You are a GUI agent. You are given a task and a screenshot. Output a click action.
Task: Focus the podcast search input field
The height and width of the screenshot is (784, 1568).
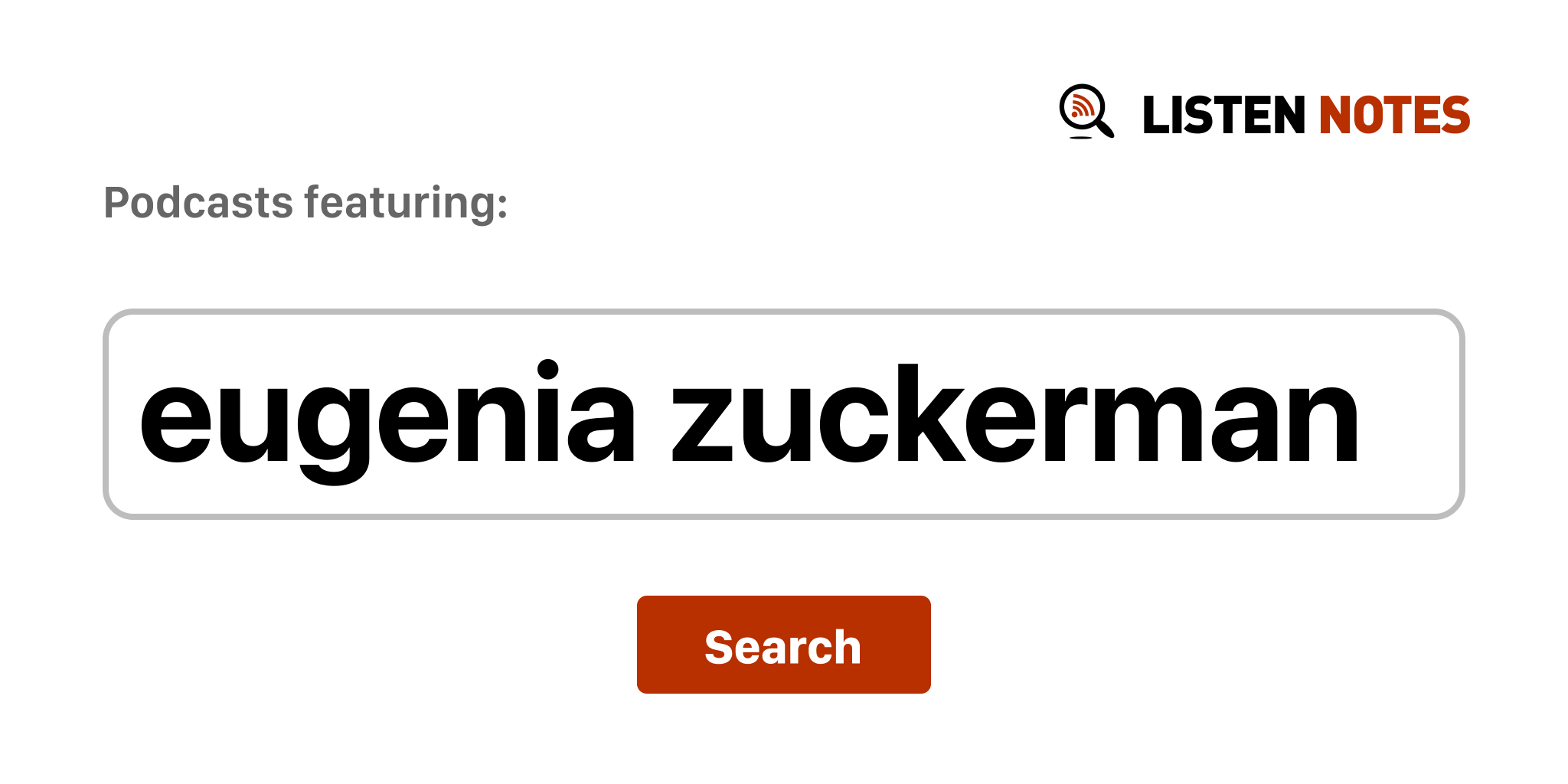click(x=782, y=413)
